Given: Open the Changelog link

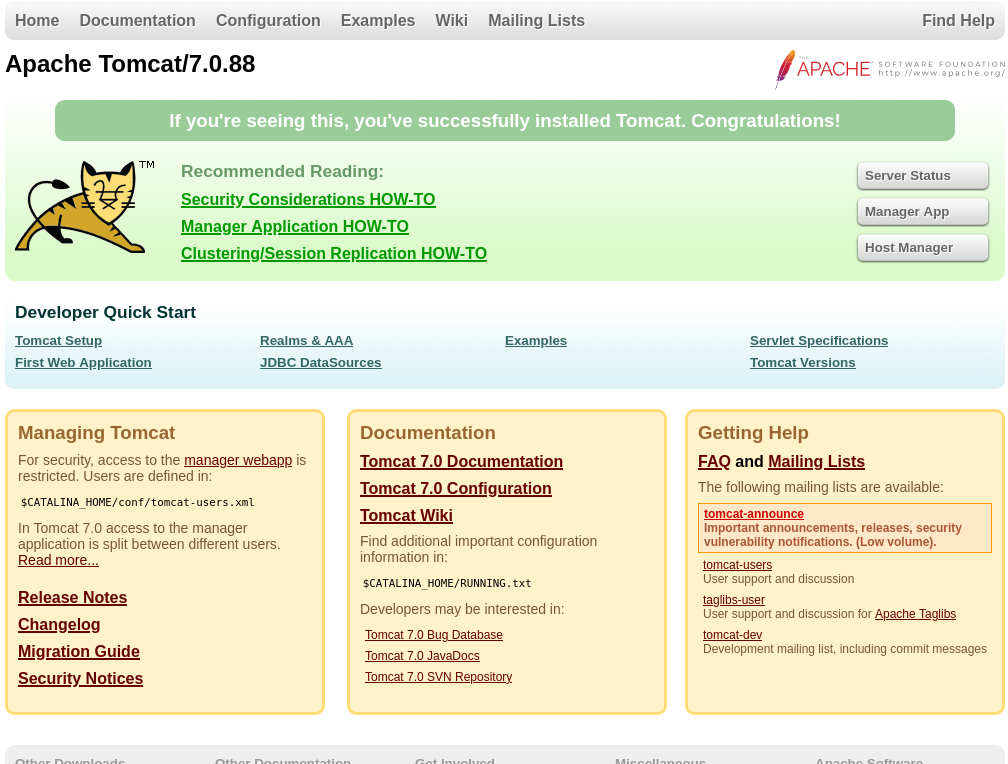Looking at the screenshot, I should [59, 625].
